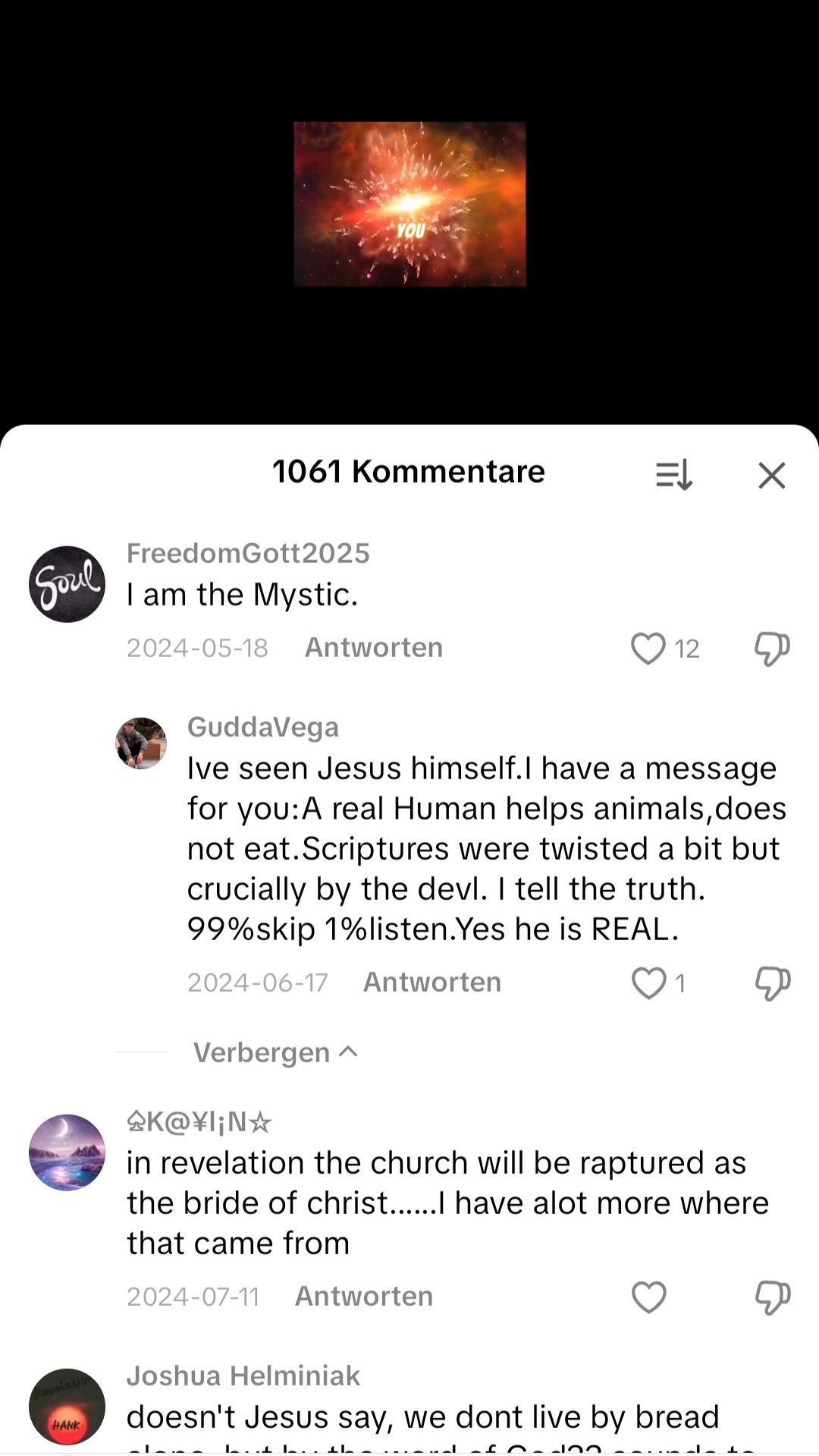Viewport: 819px width, 1456px height.
Task: Open GuddaVega username link
Action: (263, 728)
